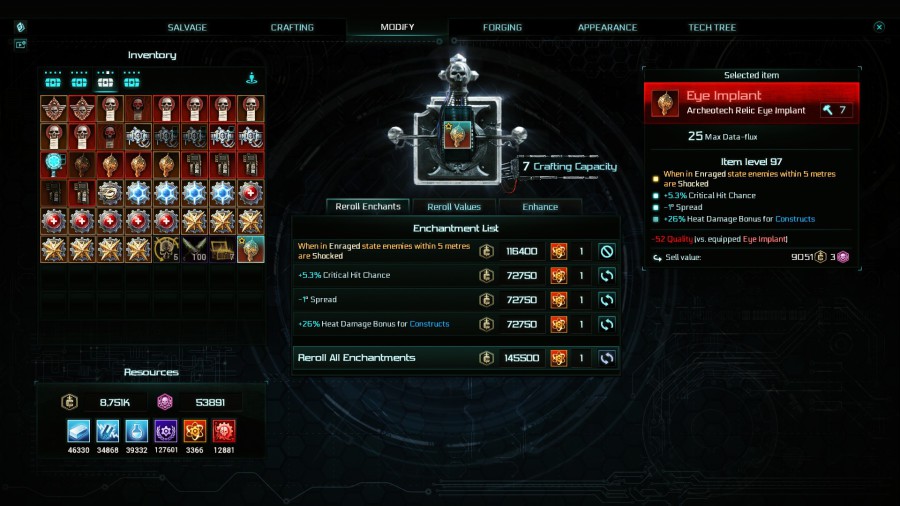Reroll the Heat Damage Bonus enchantment
Viewport: 900px width, 506px height.
pyautogui.click(x=607, y=324)
